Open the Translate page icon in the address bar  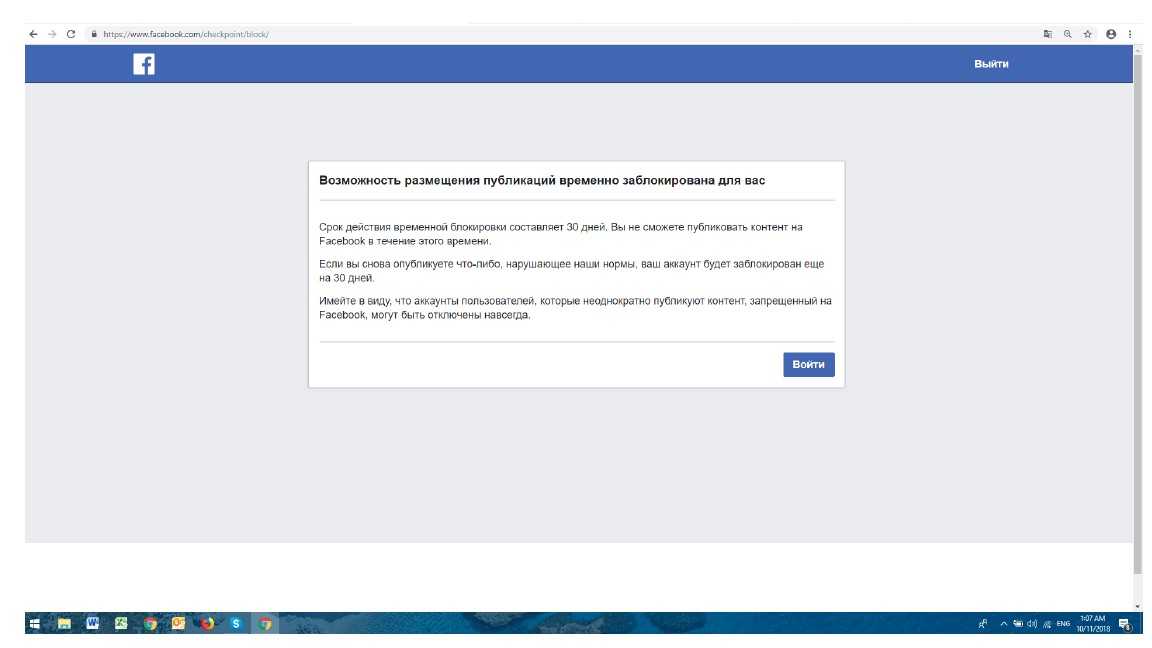1048,35
